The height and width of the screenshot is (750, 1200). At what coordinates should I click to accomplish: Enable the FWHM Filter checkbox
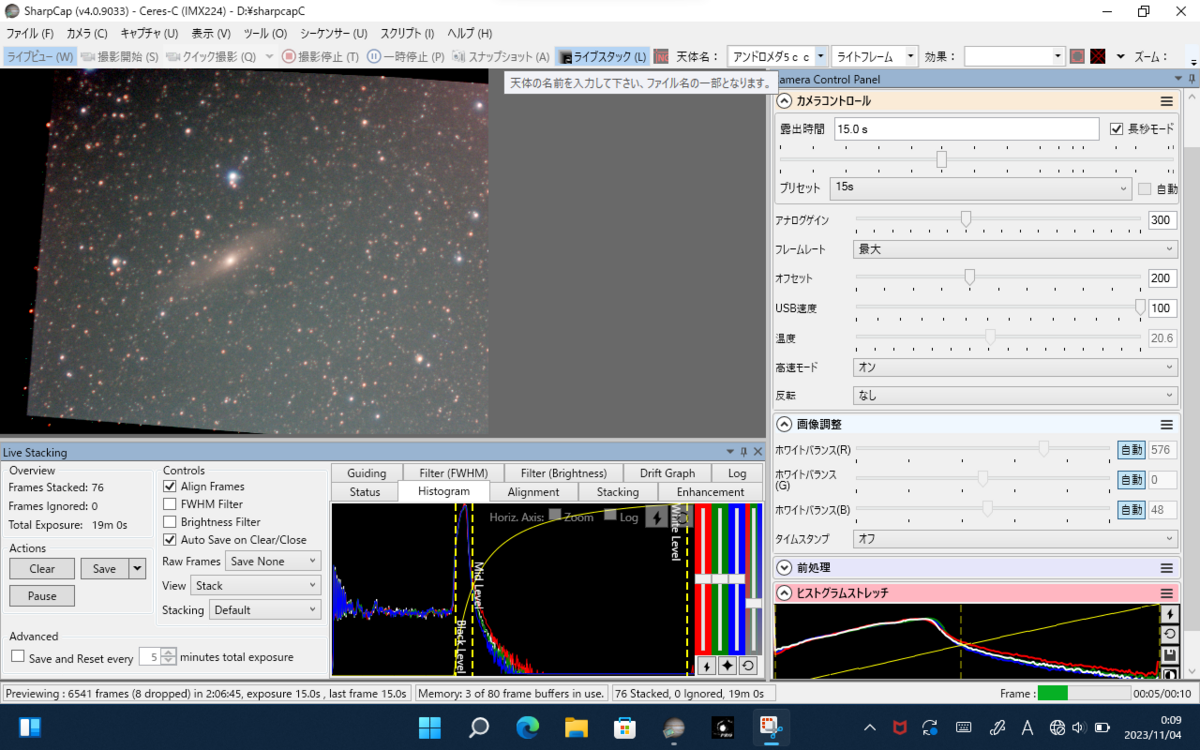(170, 505)
